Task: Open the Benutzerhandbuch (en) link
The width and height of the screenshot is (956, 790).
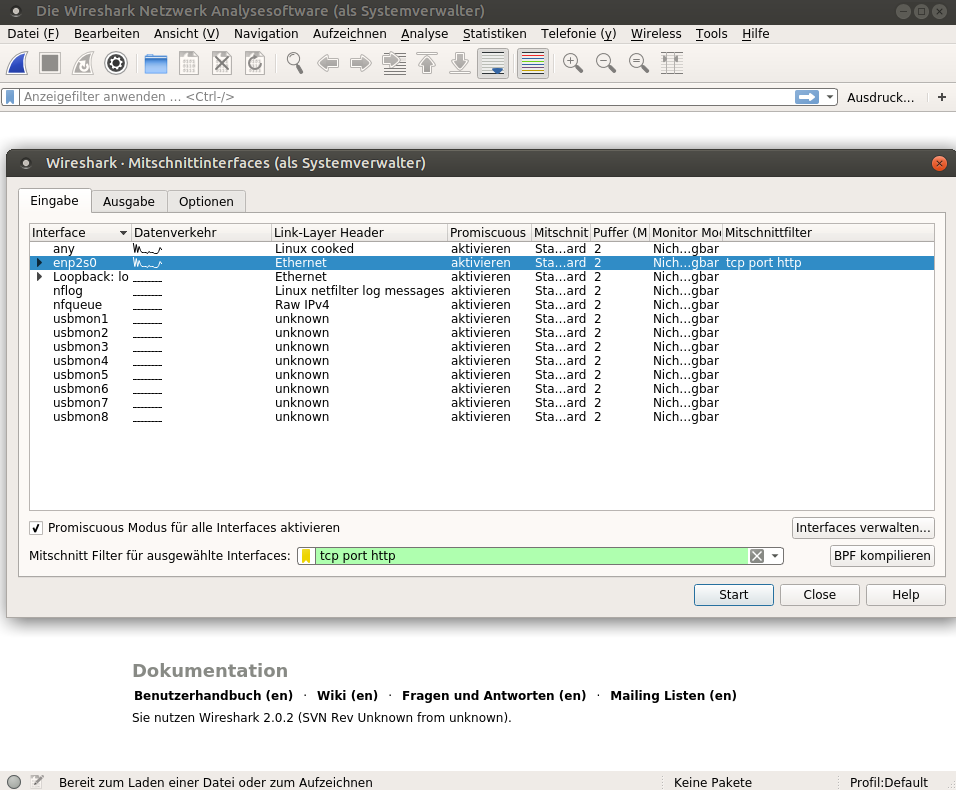Action: pos(213,695)
